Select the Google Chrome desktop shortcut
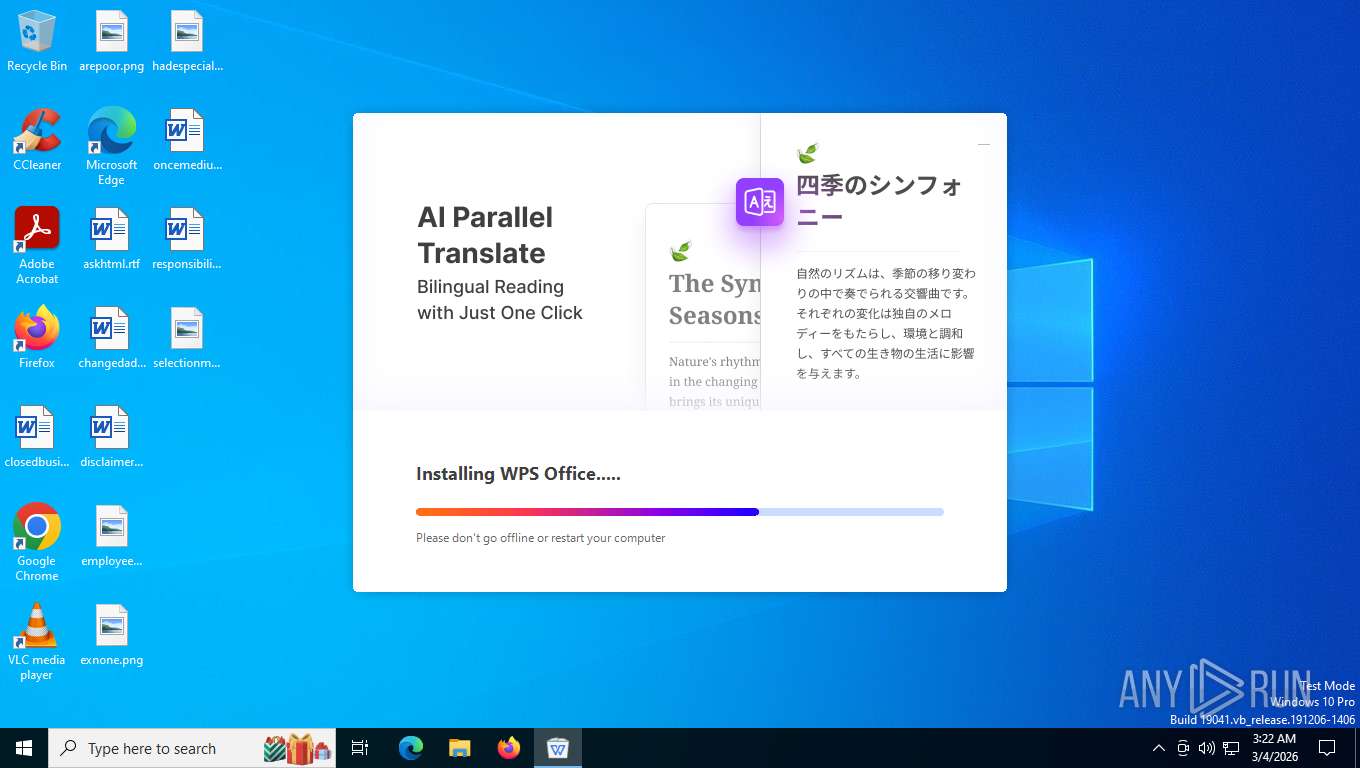Screen dimensions: 1360x768 pyautogui.click(x=37, y=543)
